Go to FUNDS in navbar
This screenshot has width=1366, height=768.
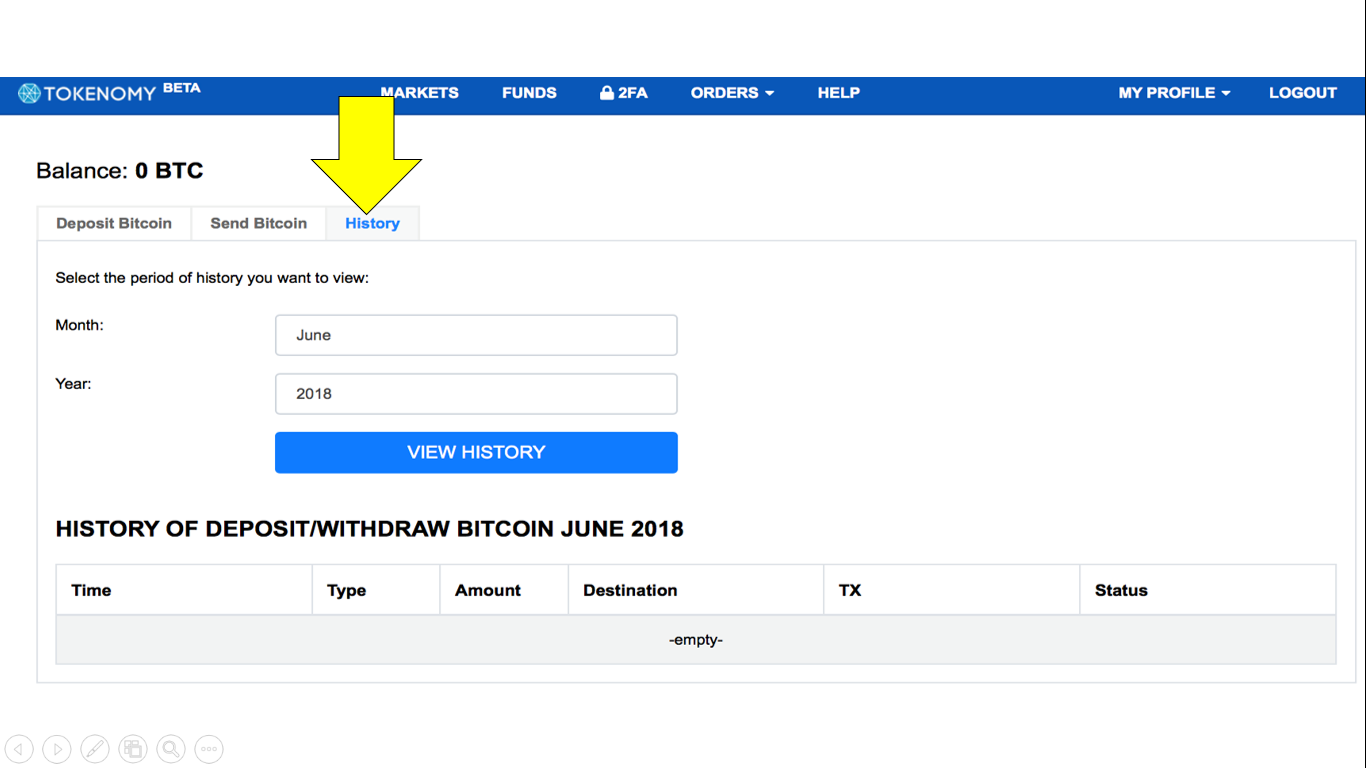(x=529, y=92)
